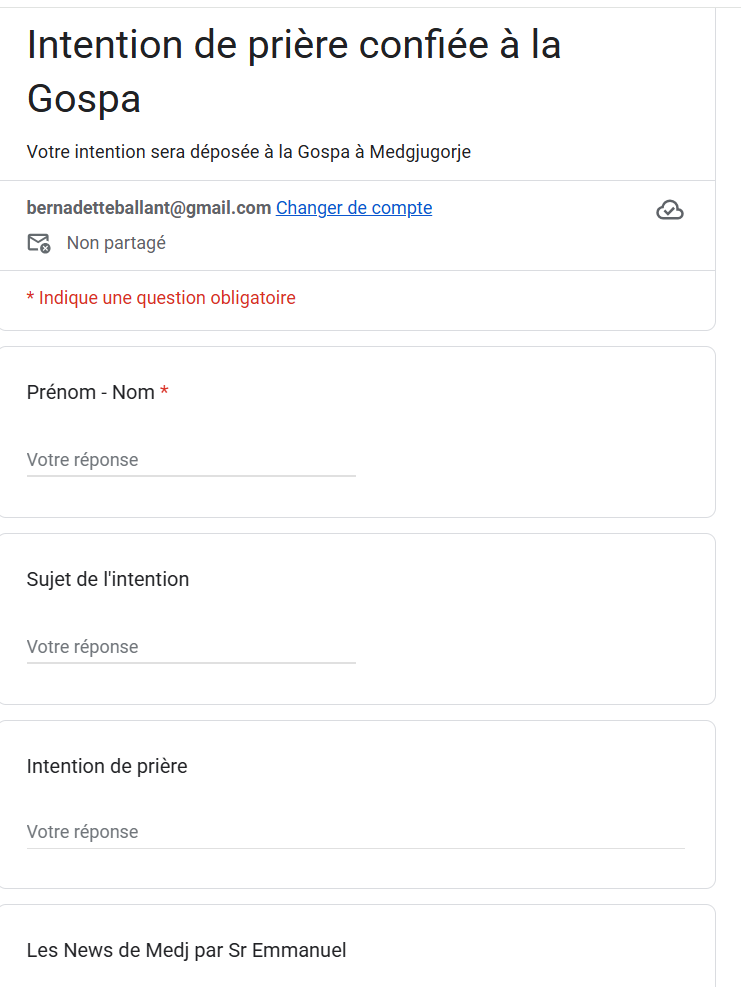Image resolution: width=741 pixels, height=987 pixels.
Task: Click the description about Medgjugorje
Action: [249, 152]
